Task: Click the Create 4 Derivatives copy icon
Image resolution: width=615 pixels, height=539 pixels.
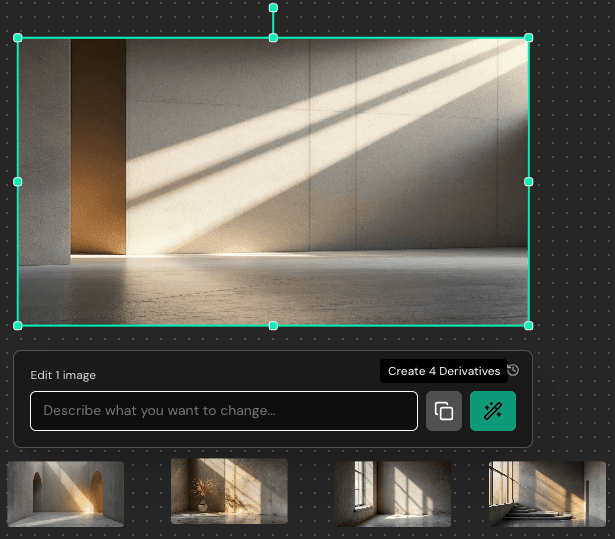Action: coord(444,411)
